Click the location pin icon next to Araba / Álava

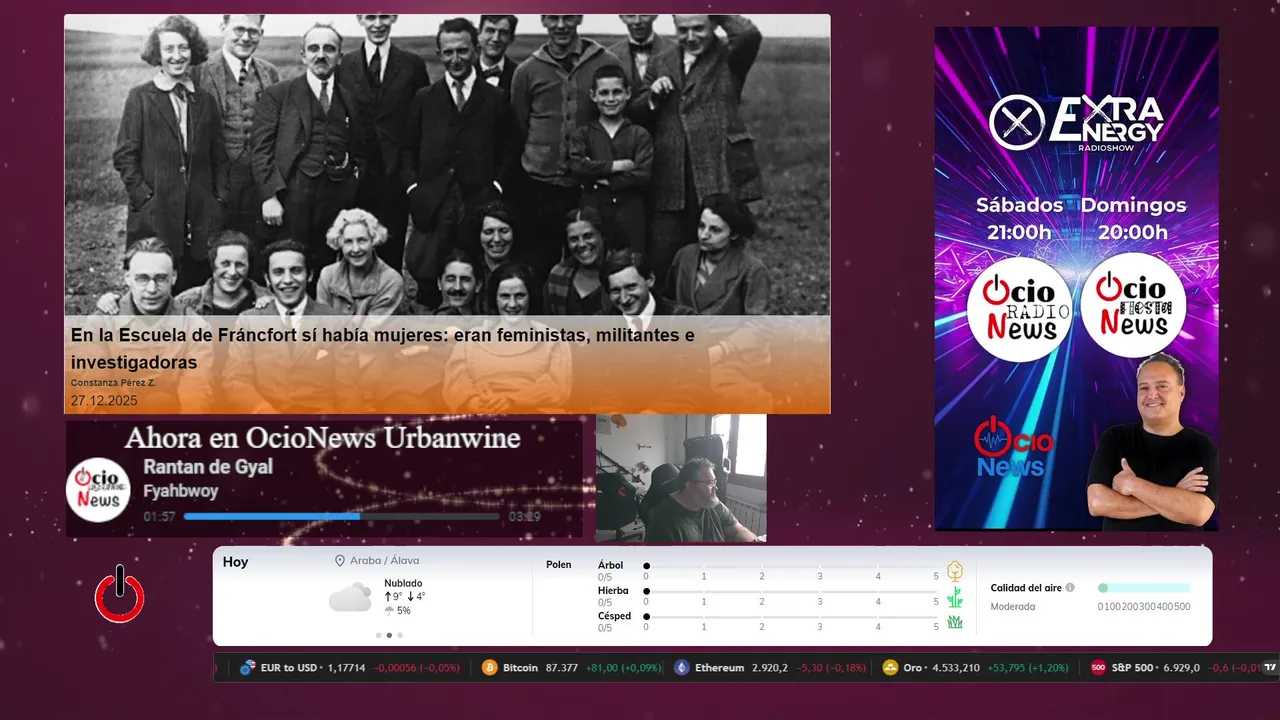click(x=340, y=562)
